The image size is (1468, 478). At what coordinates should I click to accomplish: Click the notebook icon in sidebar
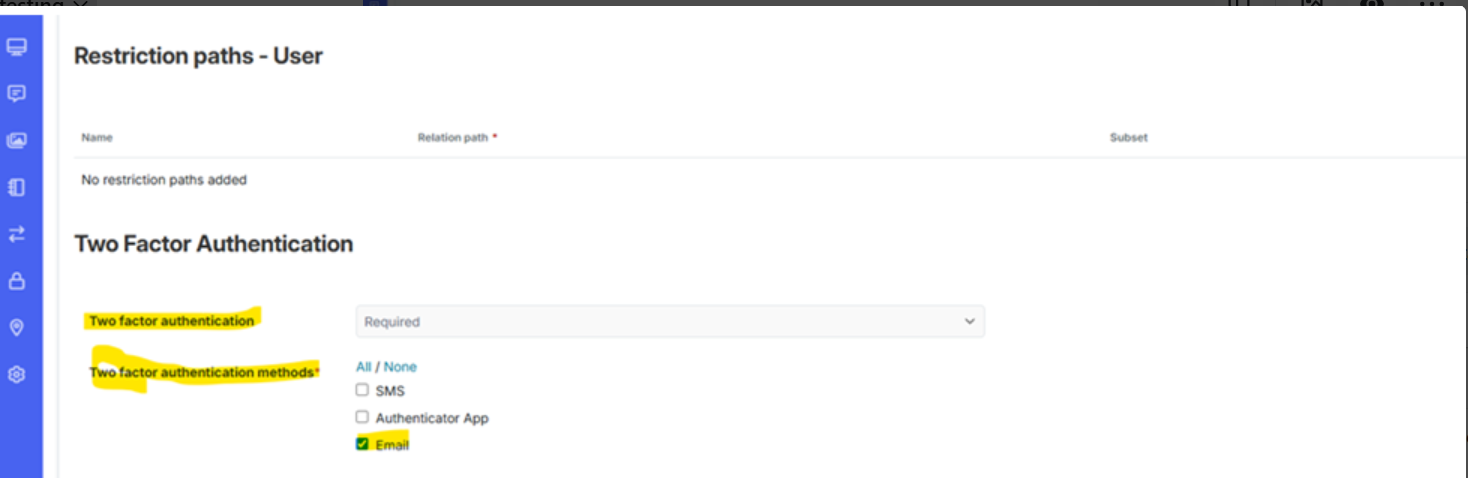click(17, 187)
